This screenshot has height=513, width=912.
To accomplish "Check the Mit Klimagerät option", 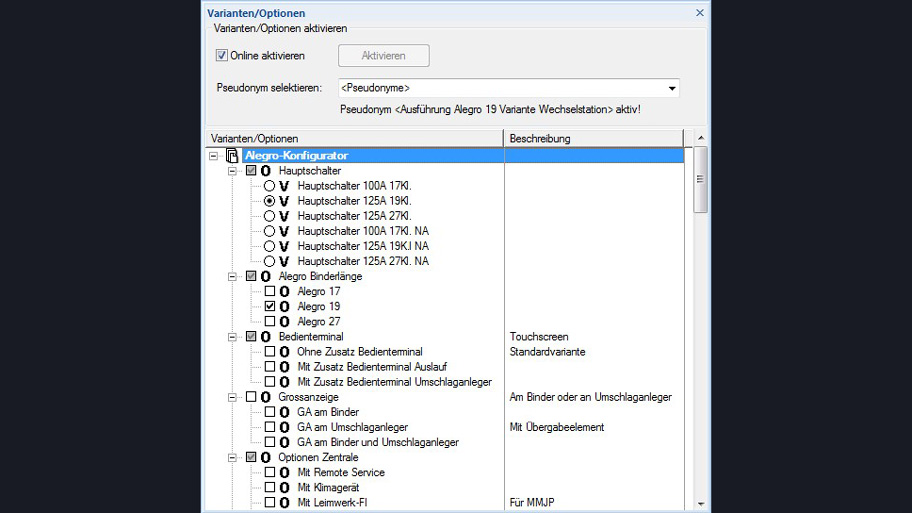I will coord(269,487).
